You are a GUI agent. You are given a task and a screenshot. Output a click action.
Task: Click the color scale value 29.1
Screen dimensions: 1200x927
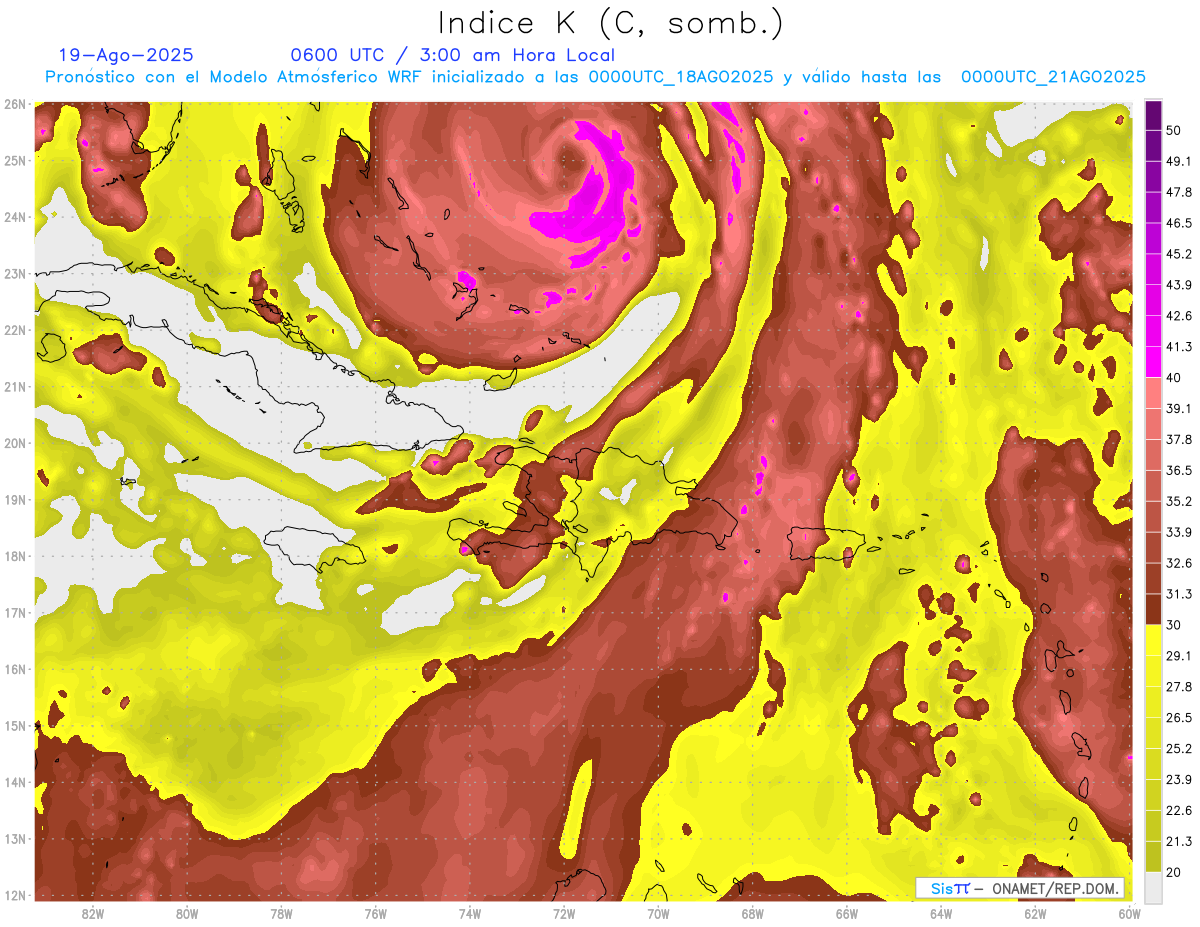pos(1179,656)
